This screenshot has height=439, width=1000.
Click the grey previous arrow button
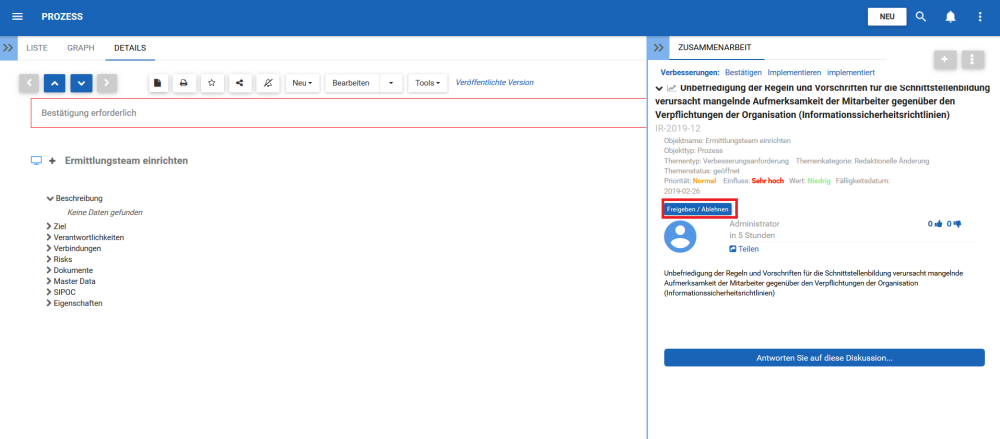(29, 83)
